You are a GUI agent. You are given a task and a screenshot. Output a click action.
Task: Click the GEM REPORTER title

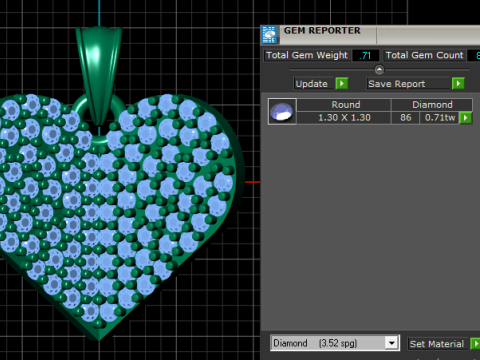[x=322, y=30]
